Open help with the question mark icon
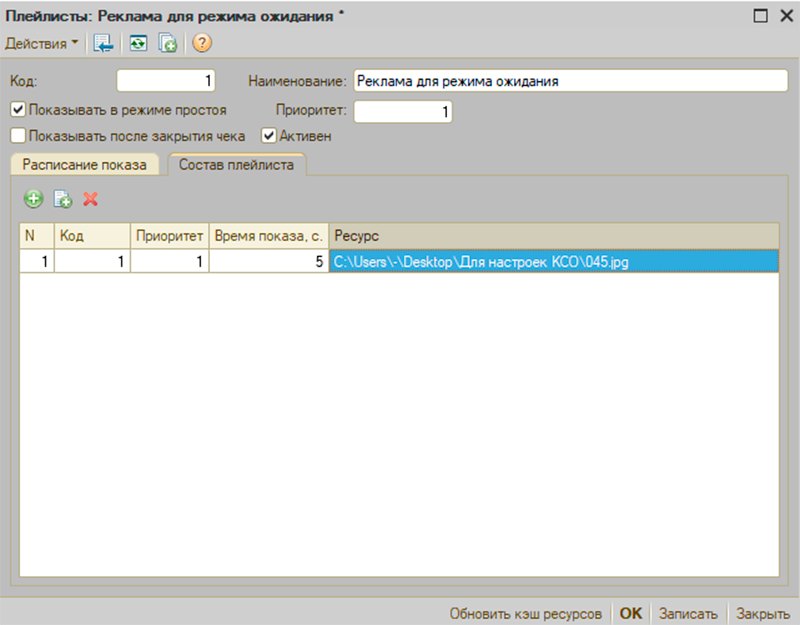The height and width of the screenshot is (625, 800). tap(202, 43)
